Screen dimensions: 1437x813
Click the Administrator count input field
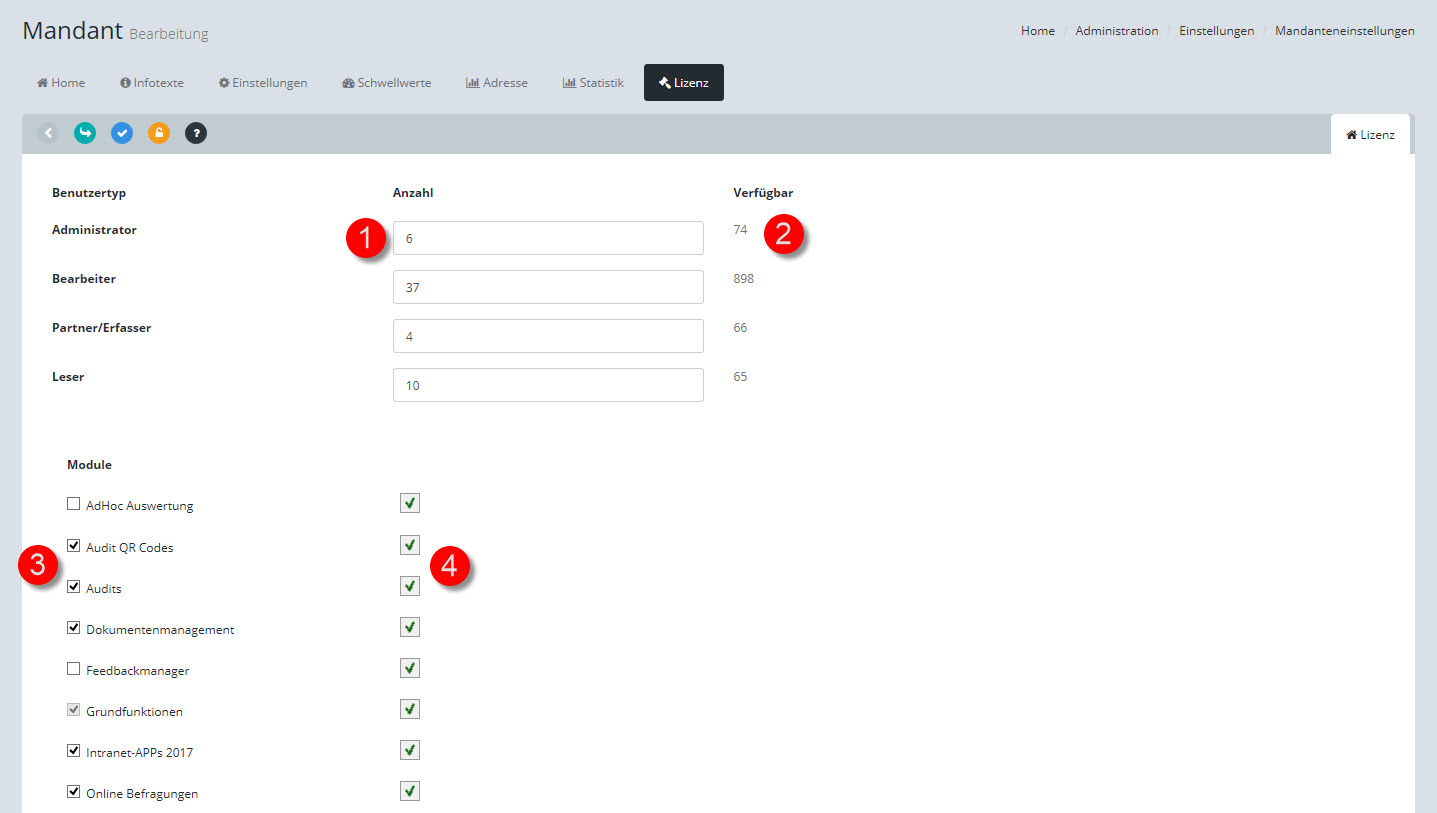pos(548,238)
